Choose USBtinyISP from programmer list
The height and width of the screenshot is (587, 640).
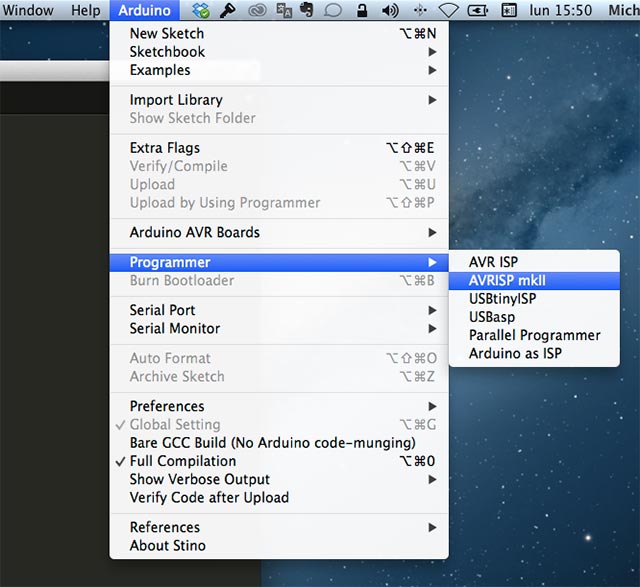click(x=503, y=299)
